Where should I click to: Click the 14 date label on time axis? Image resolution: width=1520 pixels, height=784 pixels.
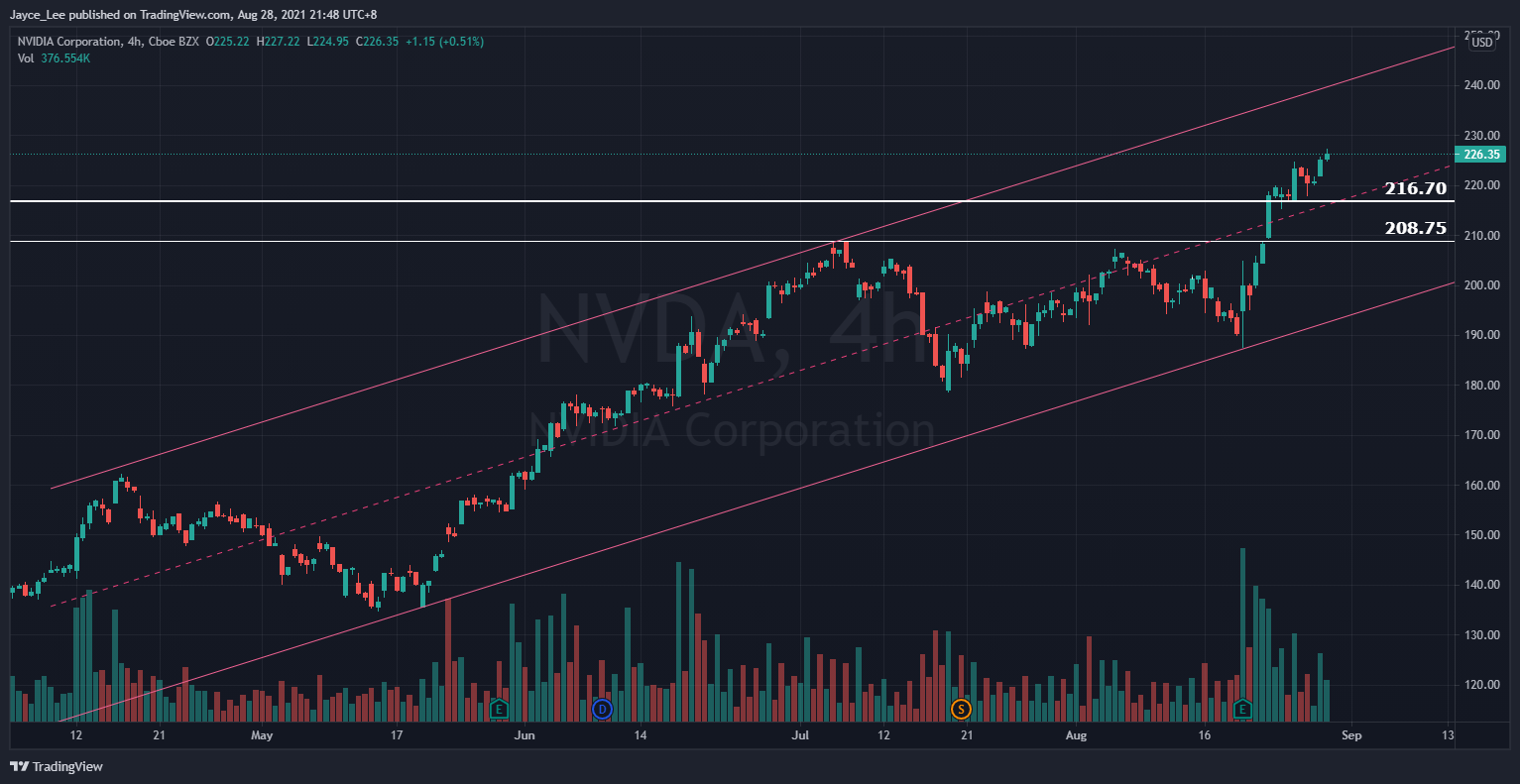(641, 735)
